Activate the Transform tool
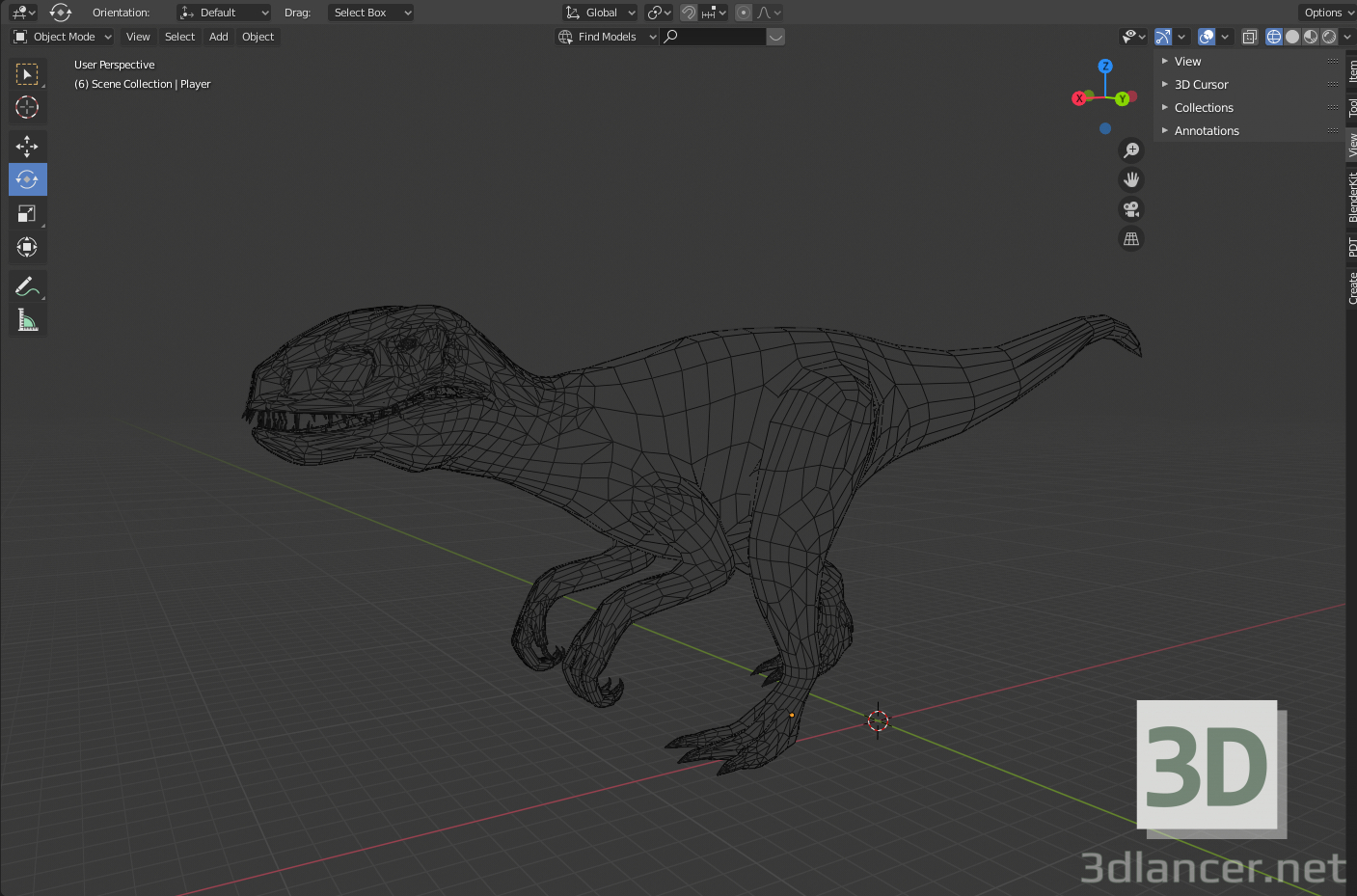Image resolution: width=1357 pixels, height=896 pixels. tap(27, 247)
